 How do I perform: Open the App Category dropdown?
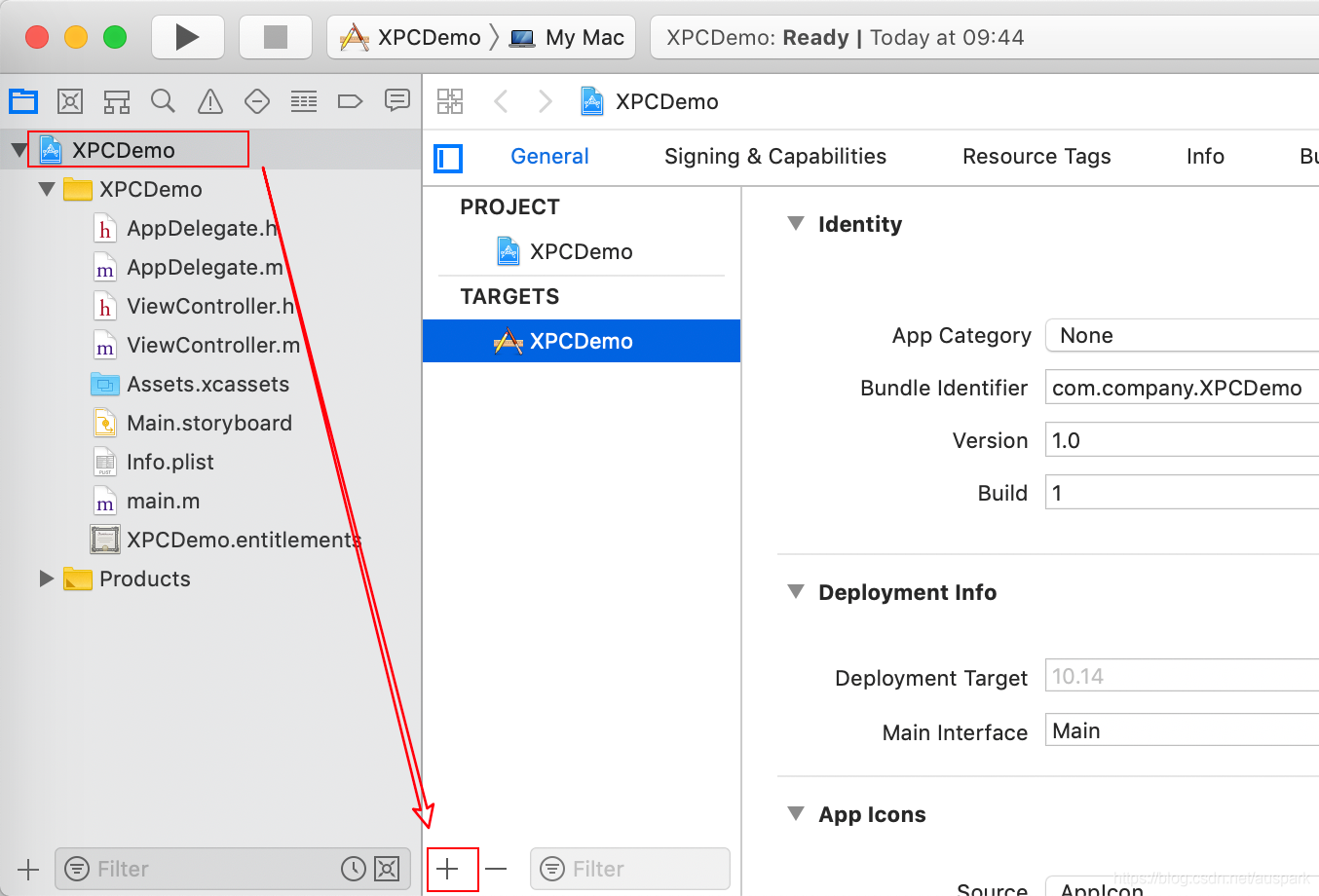[1182, 336]
